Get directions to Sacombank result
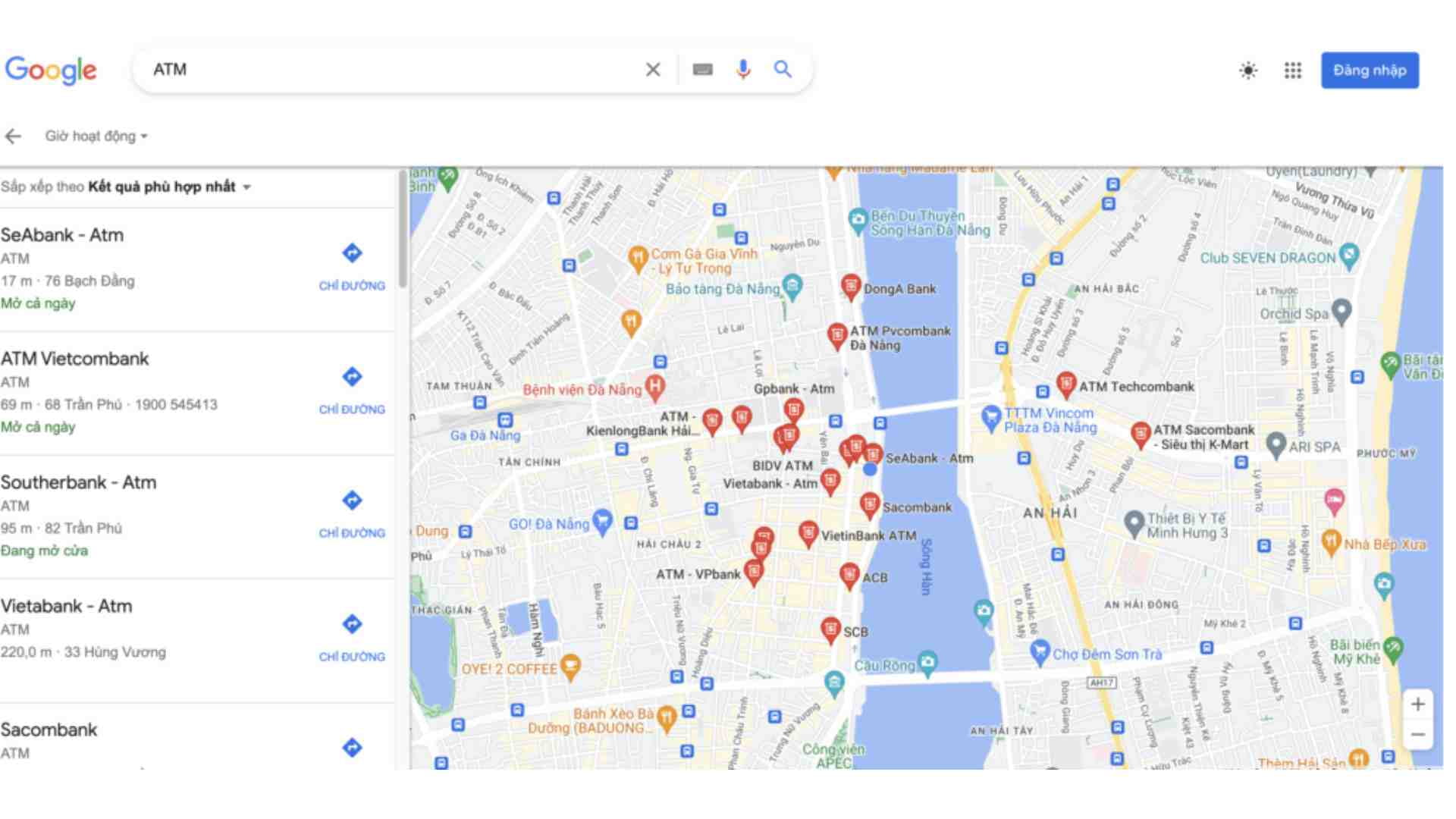The width and height of the screenshot is (1456, 819). click(x=352, y=748)
